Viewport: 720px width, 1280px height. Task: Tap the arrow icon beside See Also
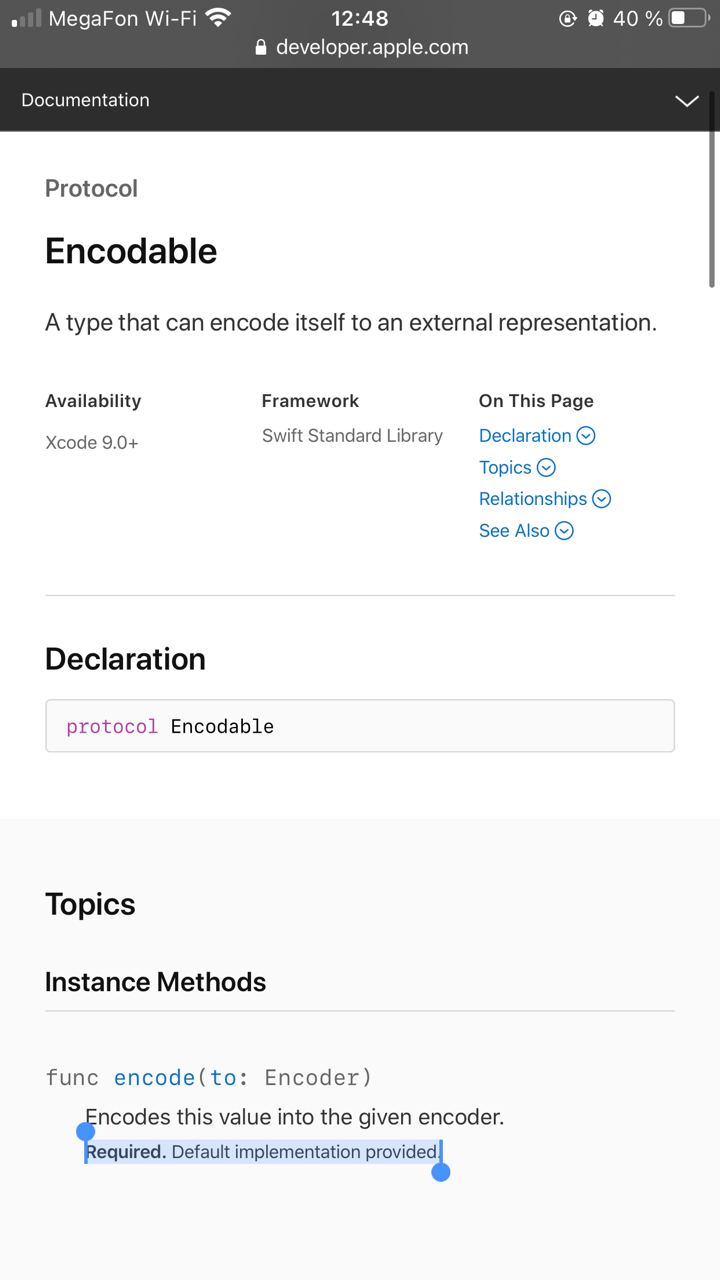pyautogui.click(x=565, y=531)
